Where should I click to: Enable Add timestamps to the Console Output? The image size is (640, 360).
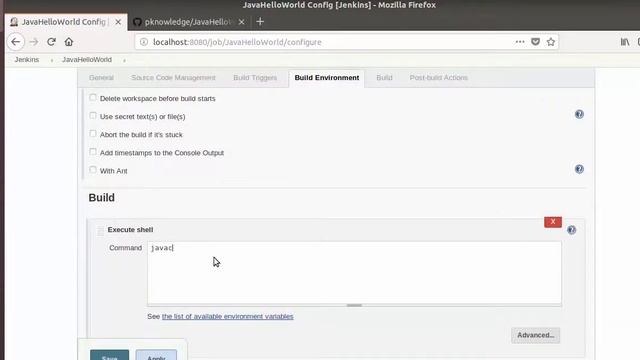coord(93,152)
